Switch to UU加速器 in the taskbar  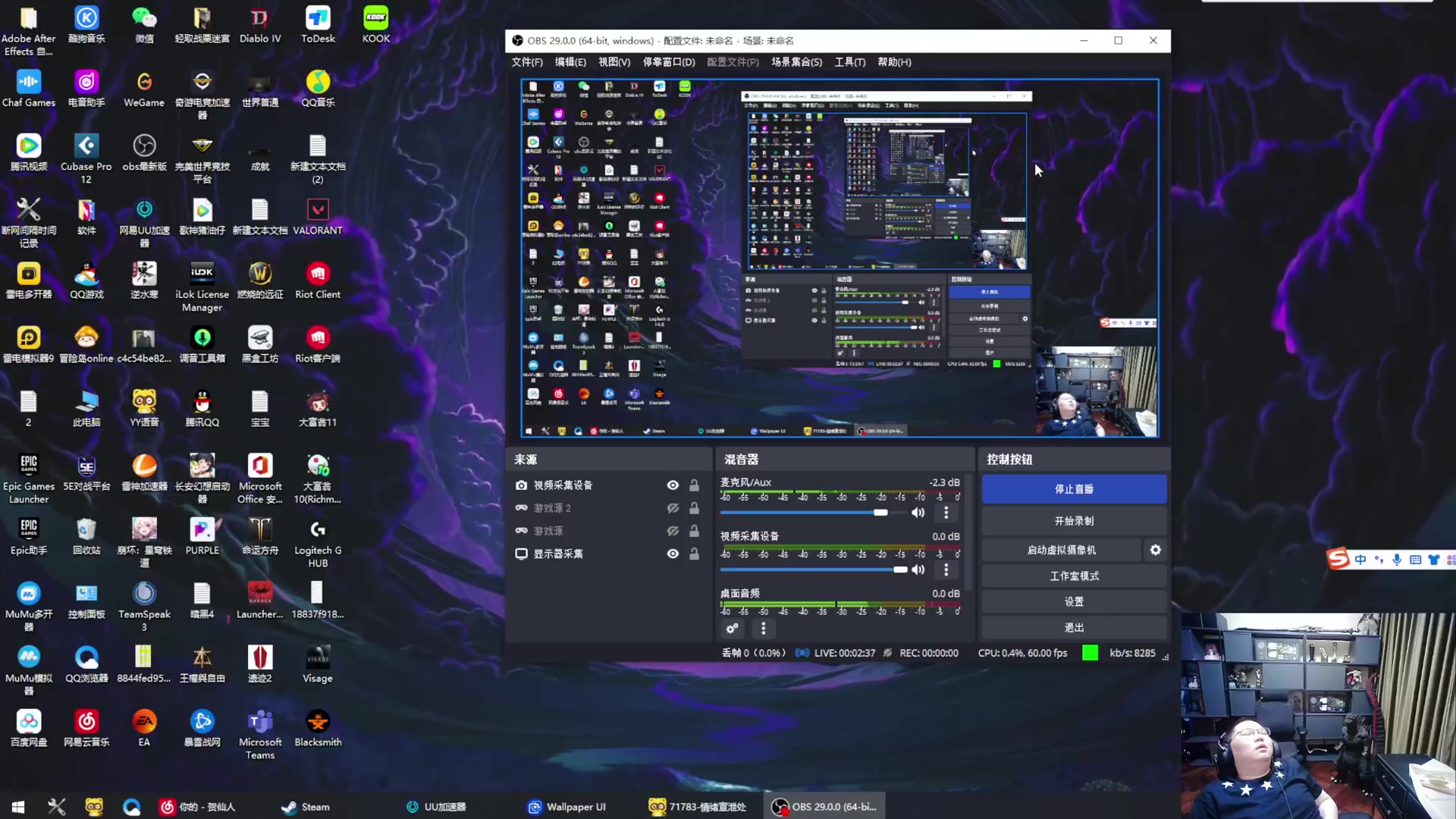pyautogui.click(x=437, y=807)
